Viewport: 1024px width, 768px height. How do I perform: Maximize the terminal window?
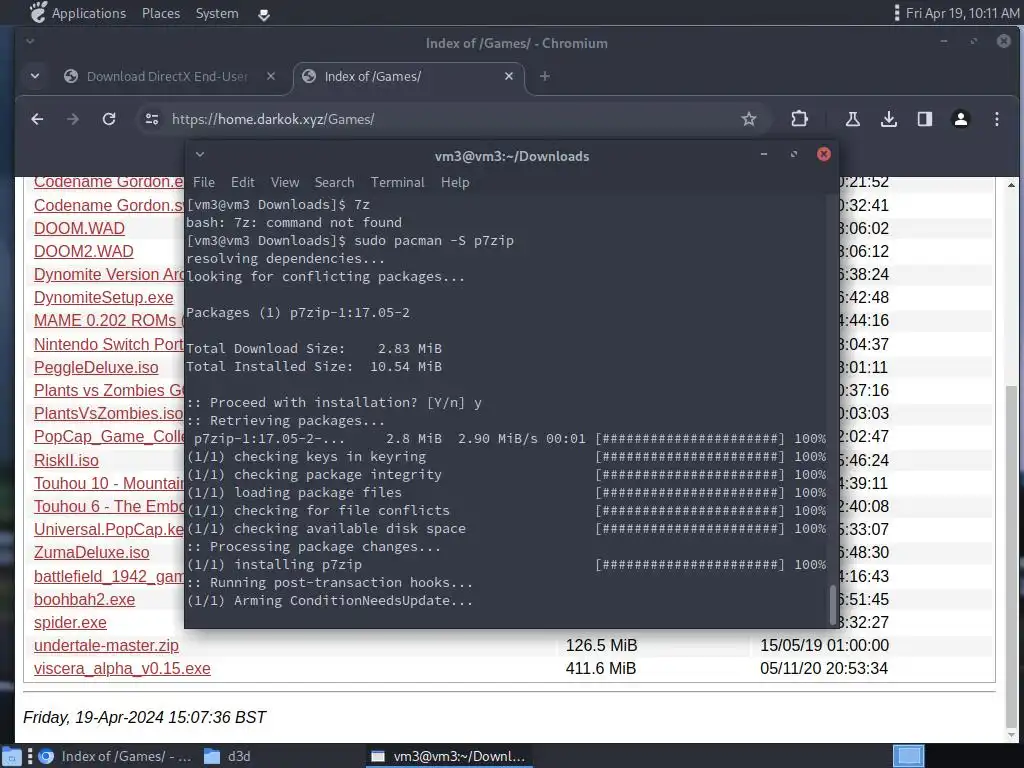coord(793,154)
